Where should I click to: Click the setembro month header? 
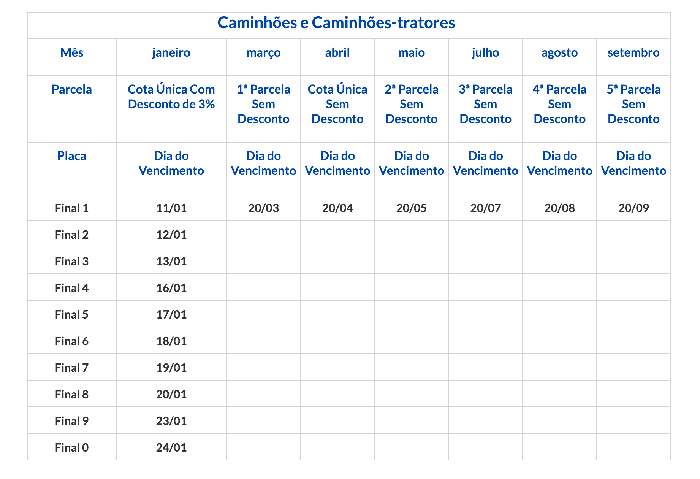click(x=633, y=53)
